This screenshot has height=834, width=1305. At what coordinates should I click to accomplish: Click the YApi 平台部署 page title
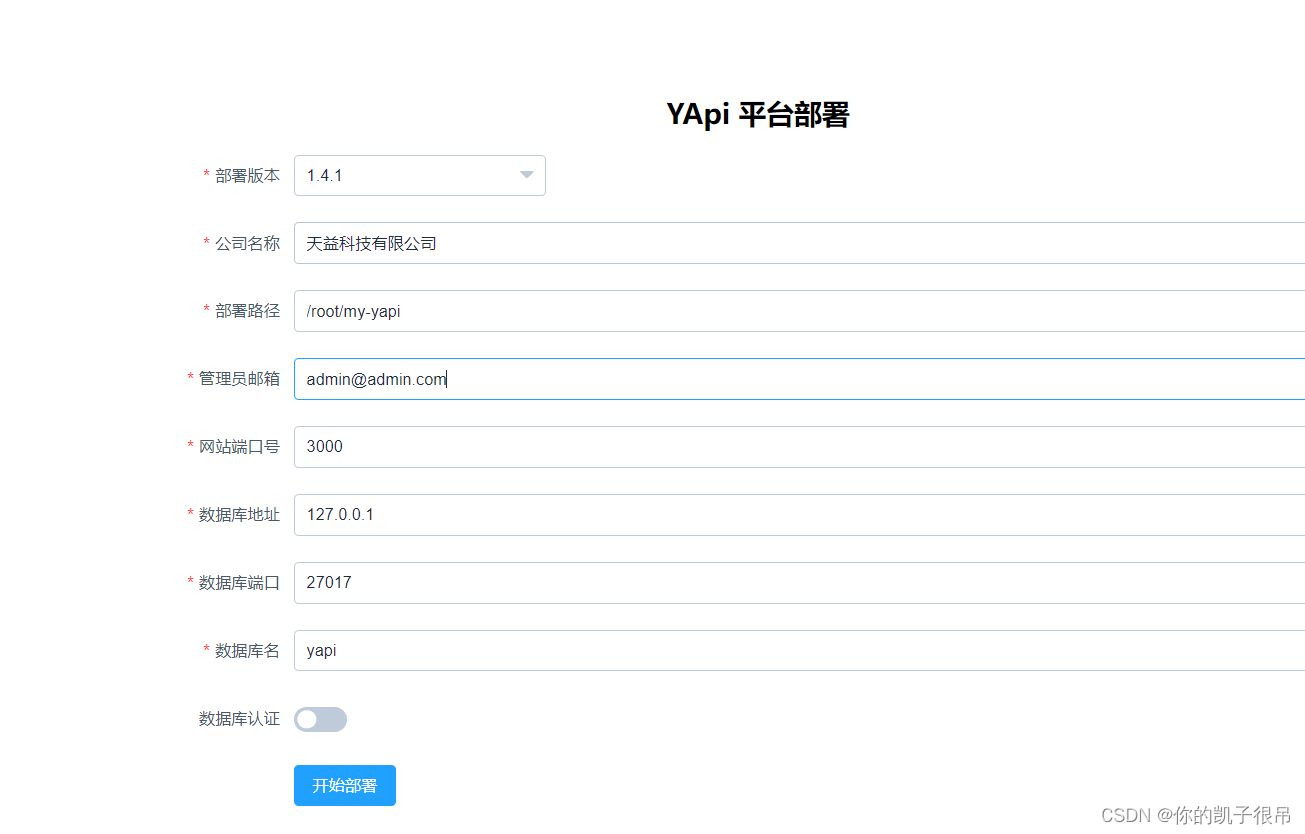pyautogui.click(x=757, y=114)
